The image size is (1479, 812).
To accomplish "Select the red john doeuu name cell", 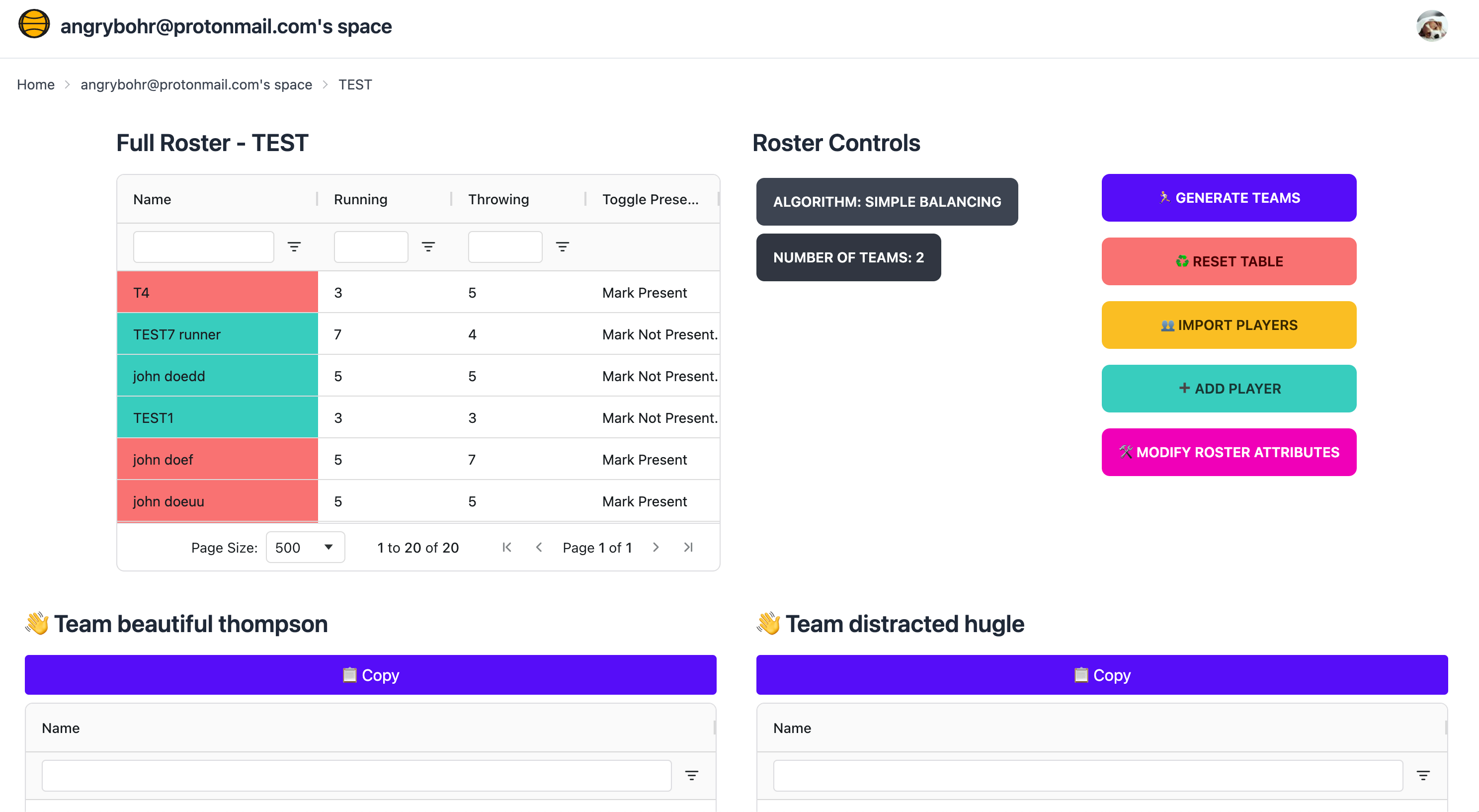I will [217, 501].
